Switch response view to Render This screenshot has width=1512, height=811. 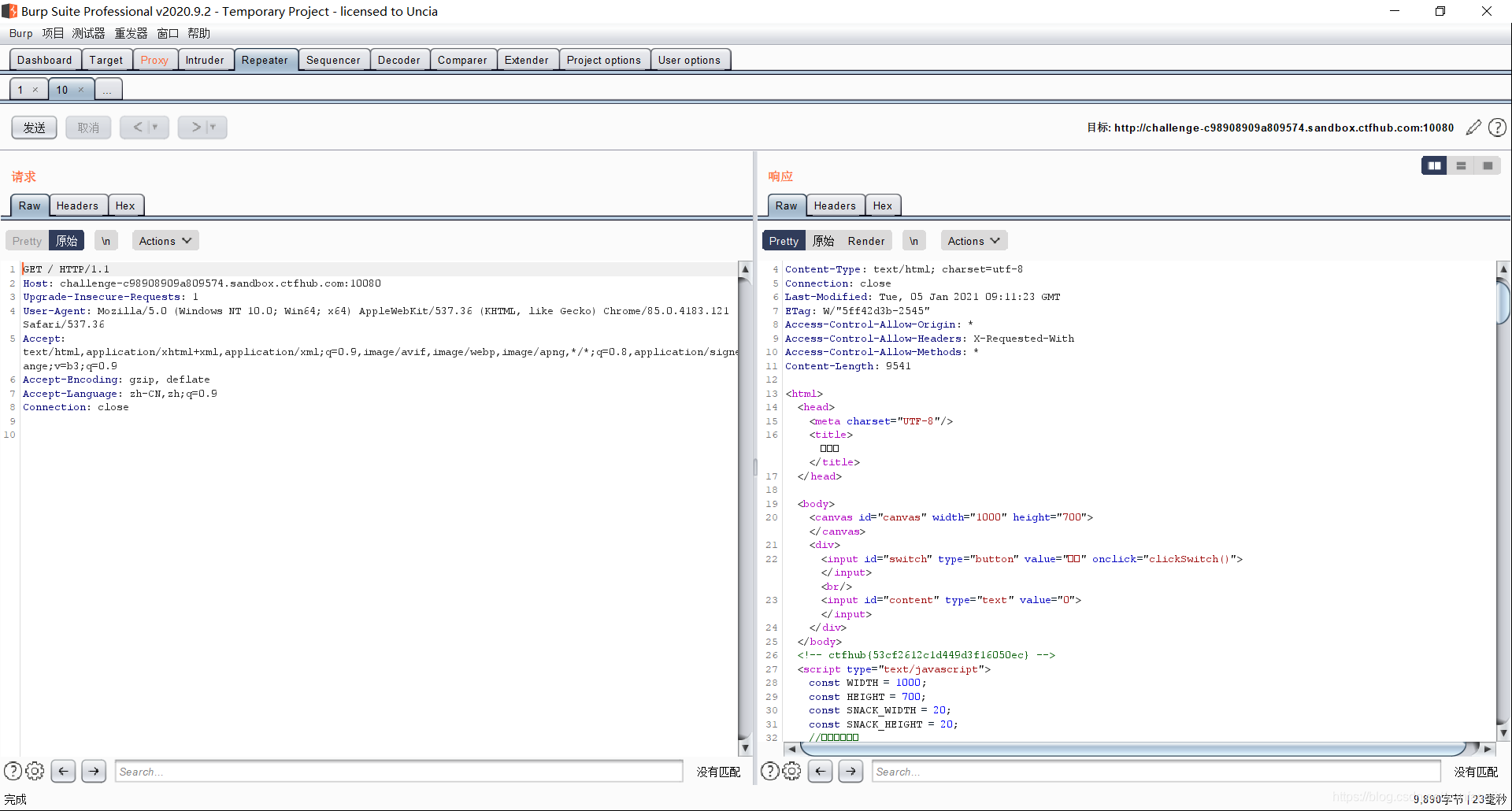click(866, 241)
